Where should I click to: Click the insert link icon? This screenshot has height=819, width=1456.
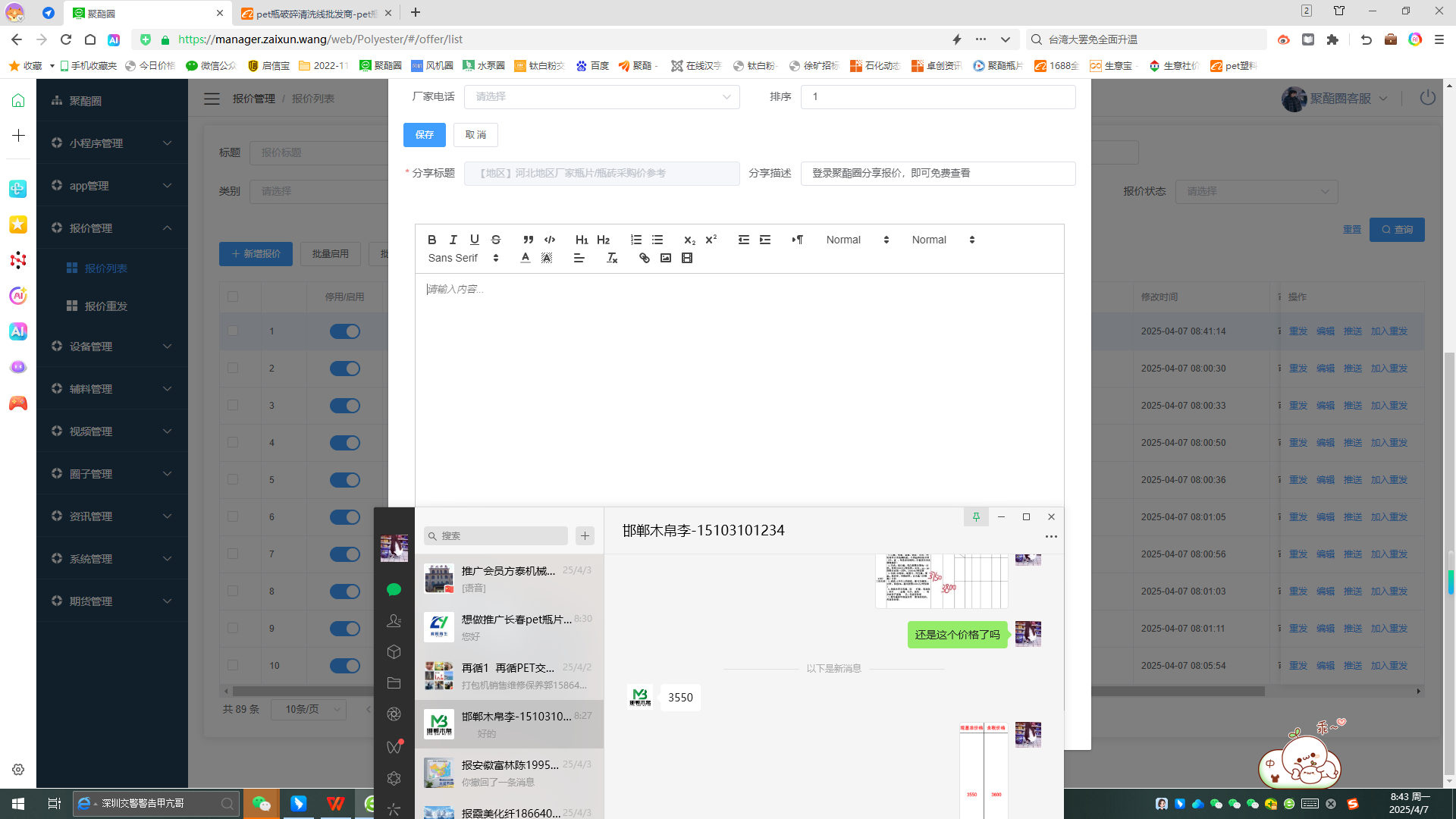(644, 259)
